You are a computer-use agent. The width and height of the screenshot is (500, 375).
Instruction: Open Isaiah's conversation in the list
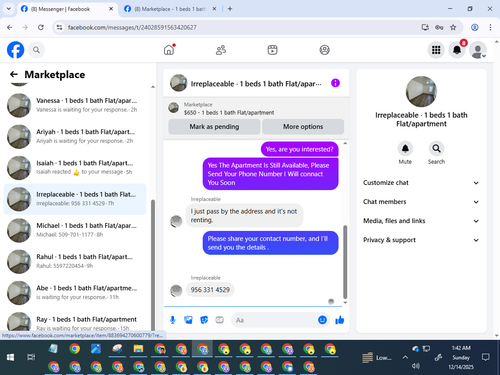click(75, 168)
